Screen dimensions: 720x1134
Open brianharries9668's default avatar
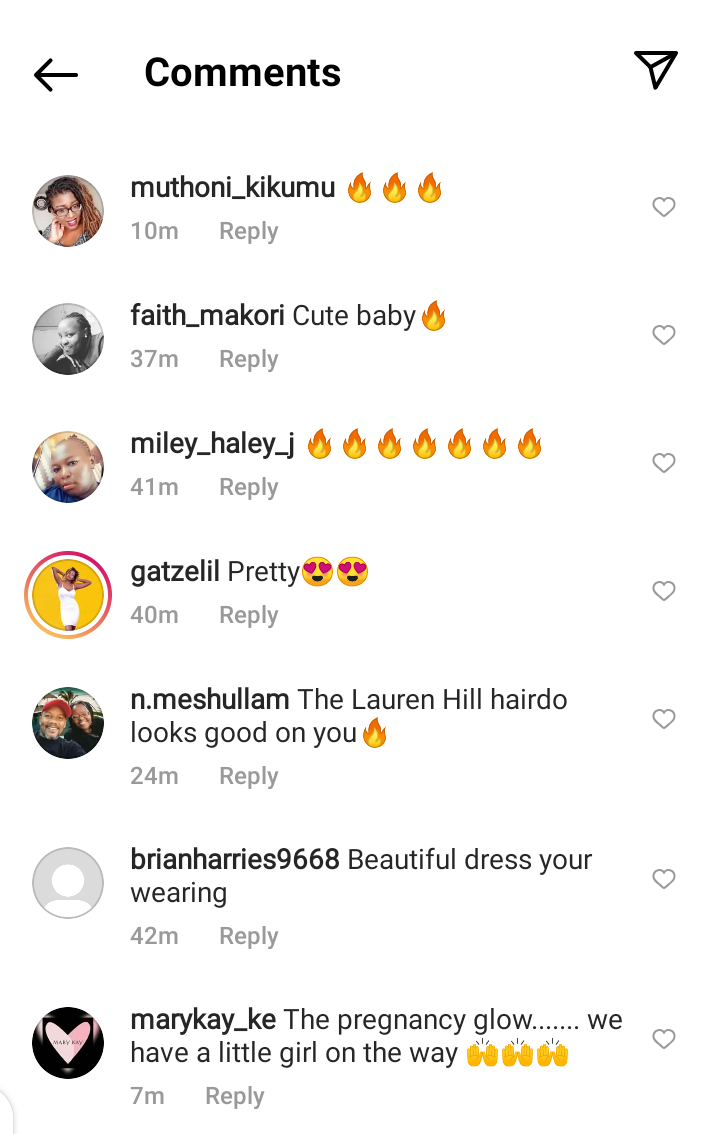(x=68, y=883)
